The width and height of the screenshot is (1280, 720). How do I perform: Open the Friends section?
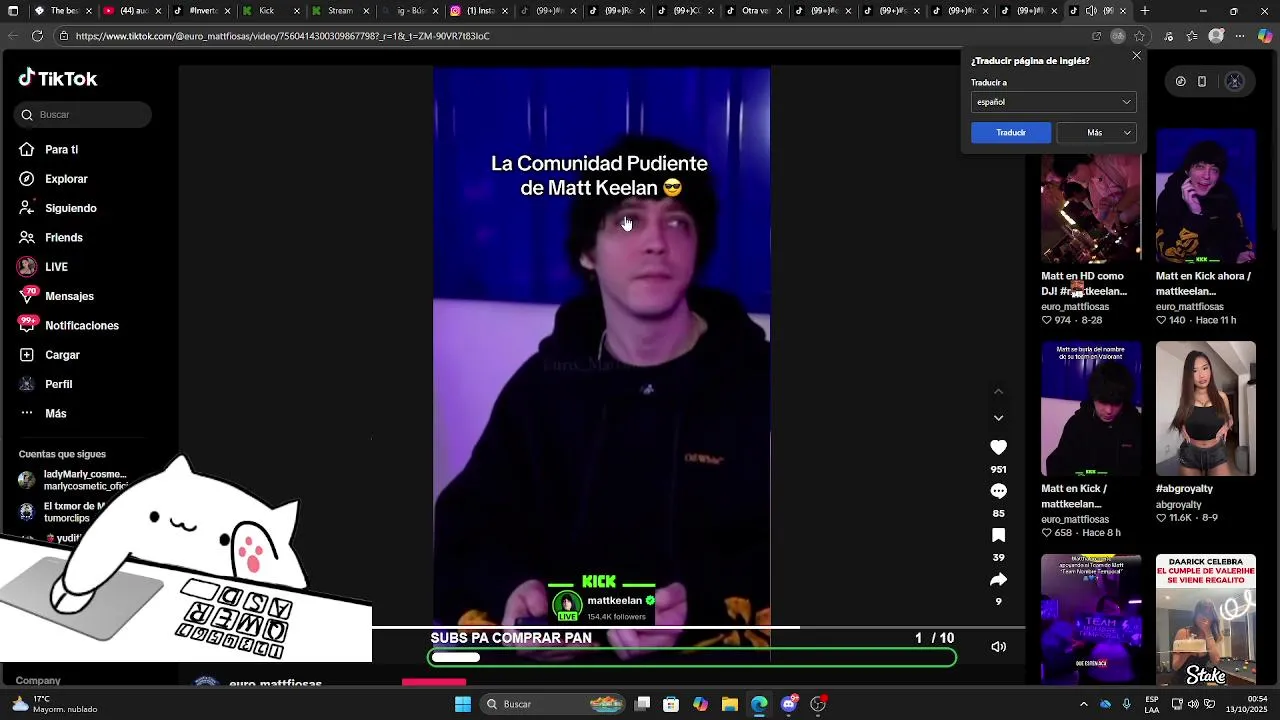pyautogui.click(x=63, y=238)
